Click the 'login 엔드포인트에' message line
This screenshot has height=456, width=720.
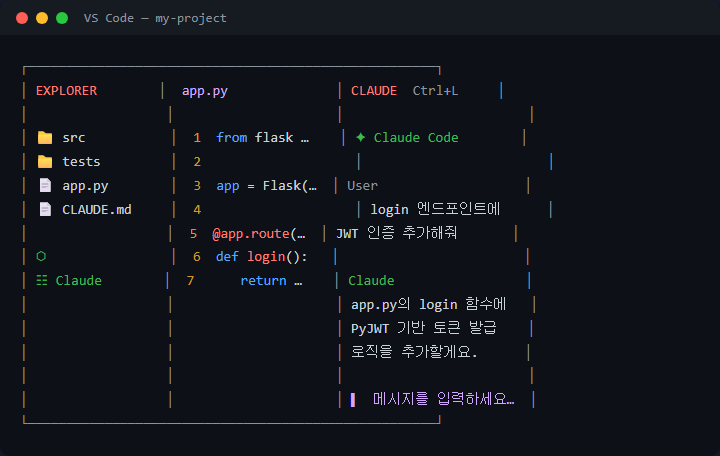coord(435,209)
